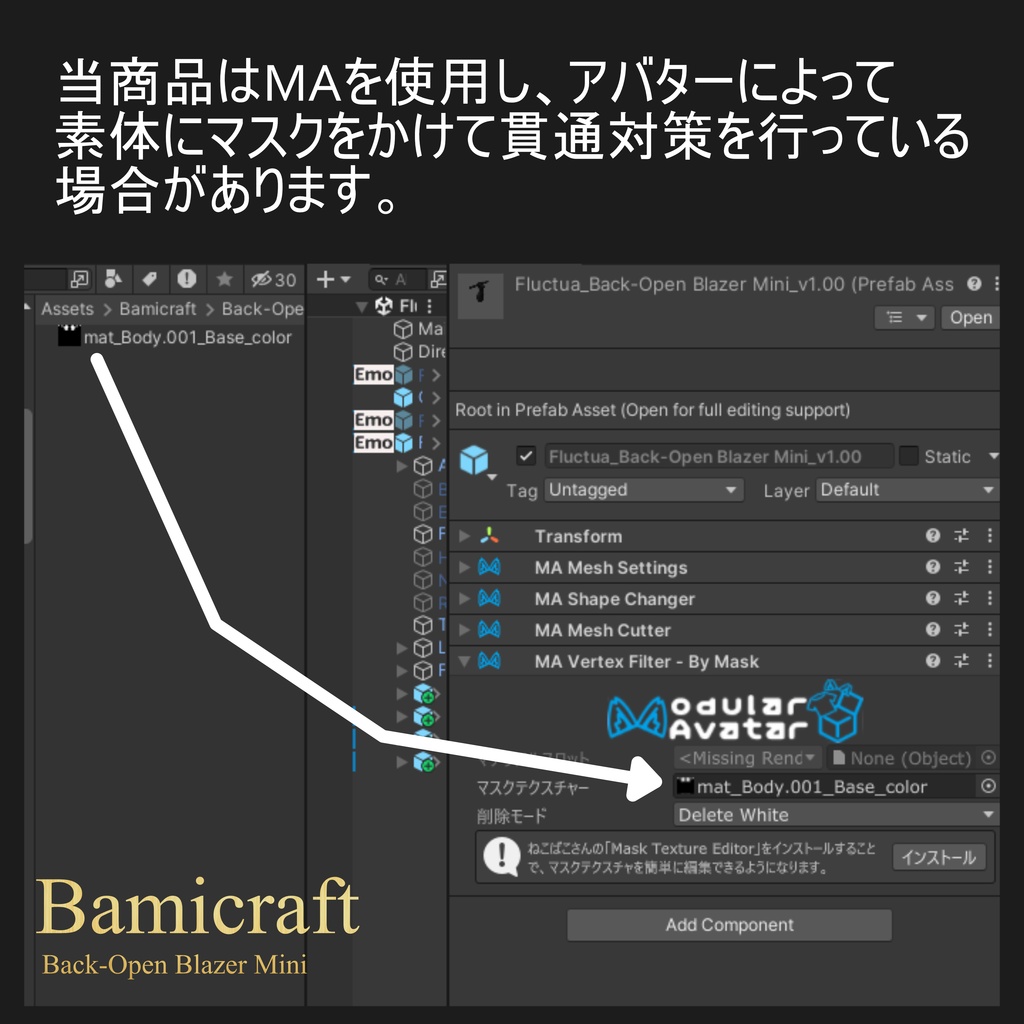Toggle scene visibility showing 30 hidden items
Image resolution: width=1024 pixels, height=1024 pixels.
click(x=261, y=279)
